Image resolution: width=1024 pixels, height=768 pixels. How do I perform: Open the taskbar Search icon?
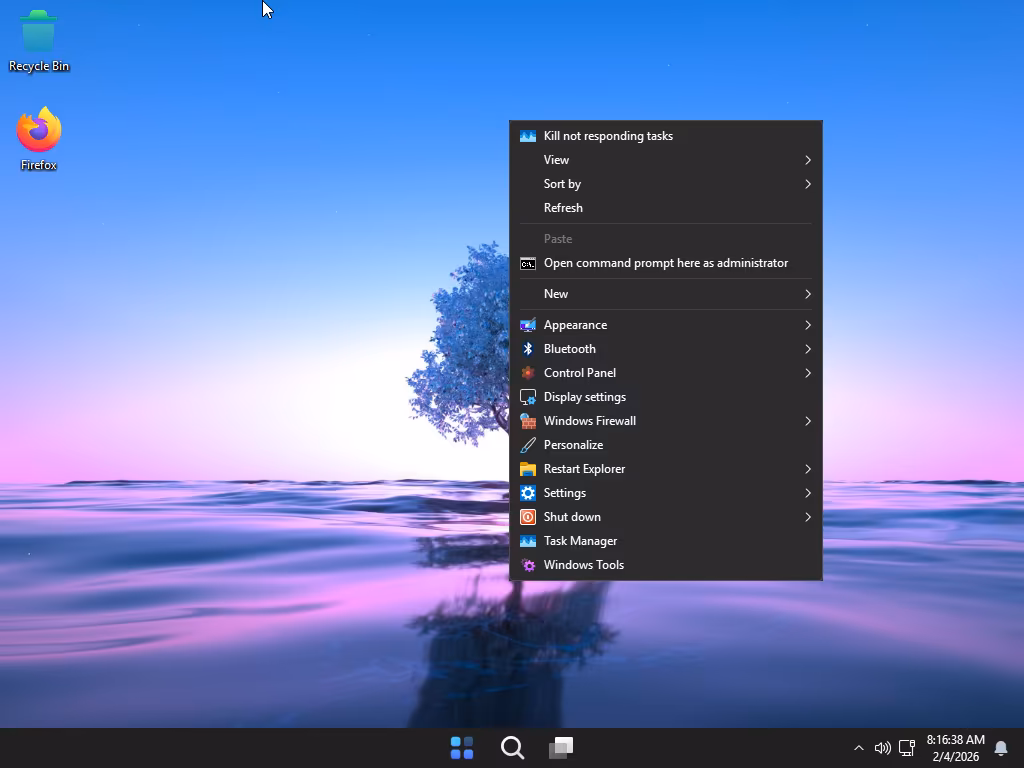point(512,748)
